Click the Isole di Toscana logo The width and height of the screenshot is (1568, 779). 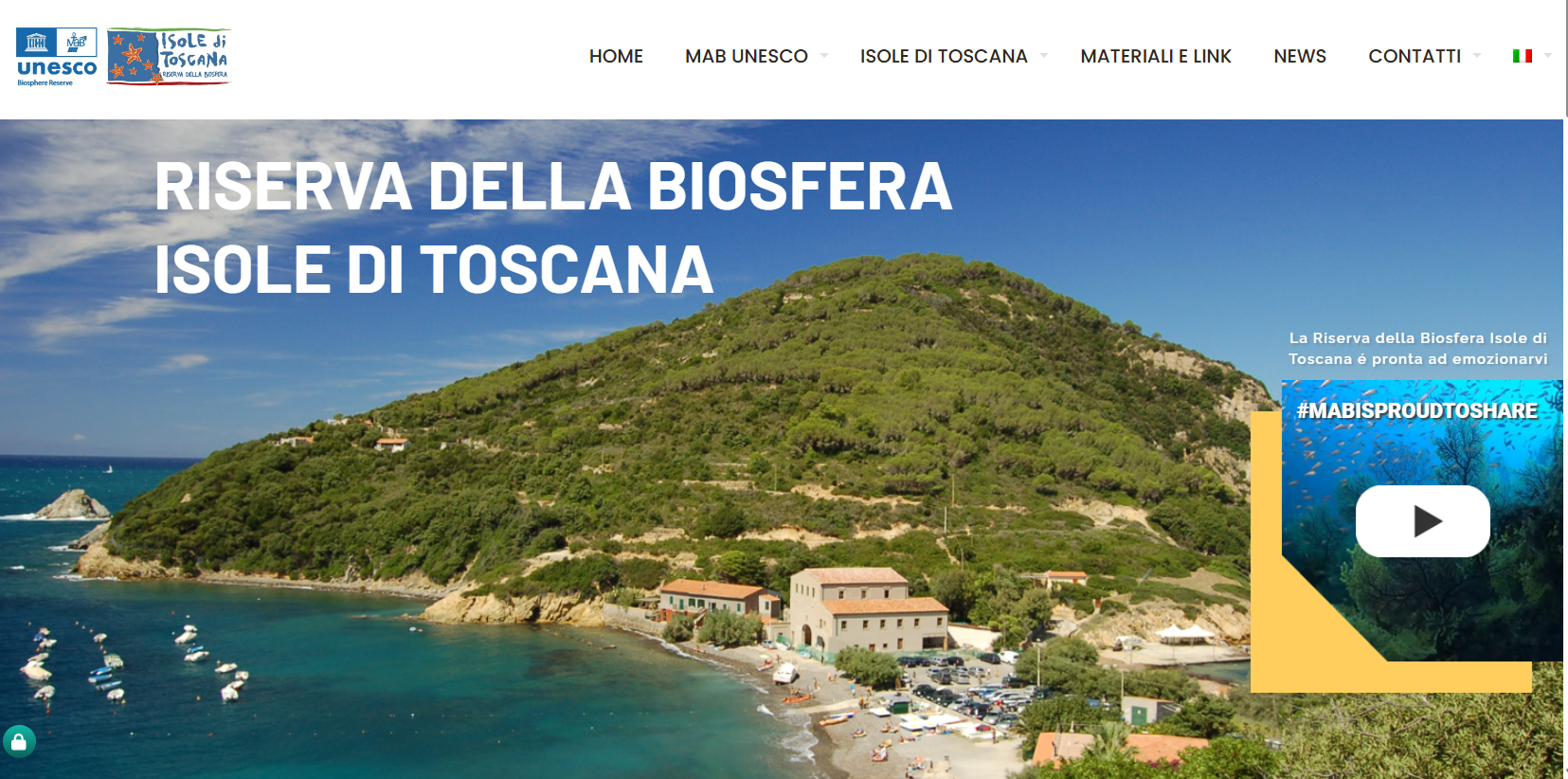[x=169, y=56]
